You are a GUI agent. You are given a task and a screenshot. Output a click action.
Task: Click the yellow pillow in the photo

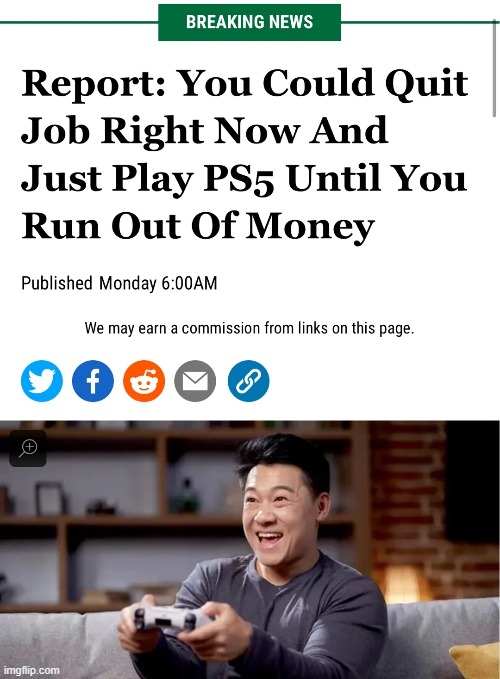tap(475, 661)
